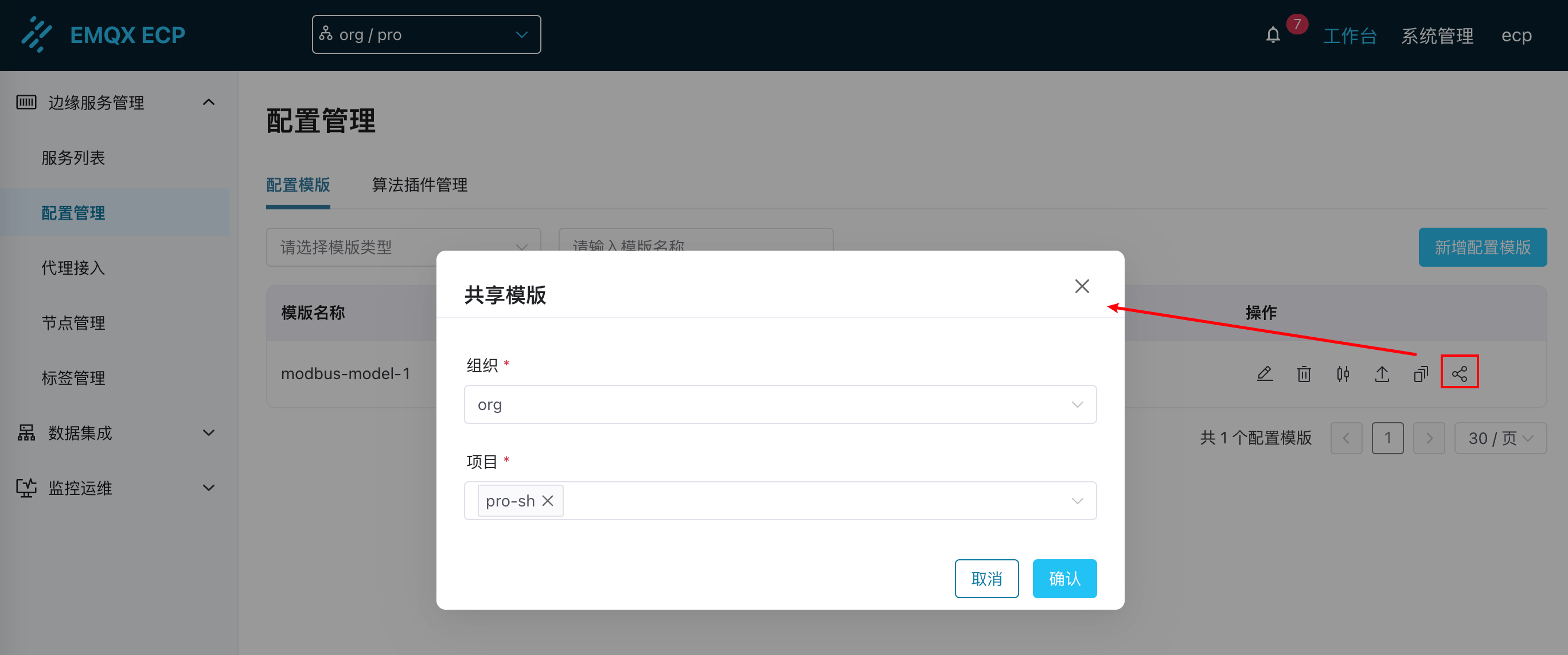
Task: Click the delete trash icon for modbus-model-1
Action: tap(1303, 373)
